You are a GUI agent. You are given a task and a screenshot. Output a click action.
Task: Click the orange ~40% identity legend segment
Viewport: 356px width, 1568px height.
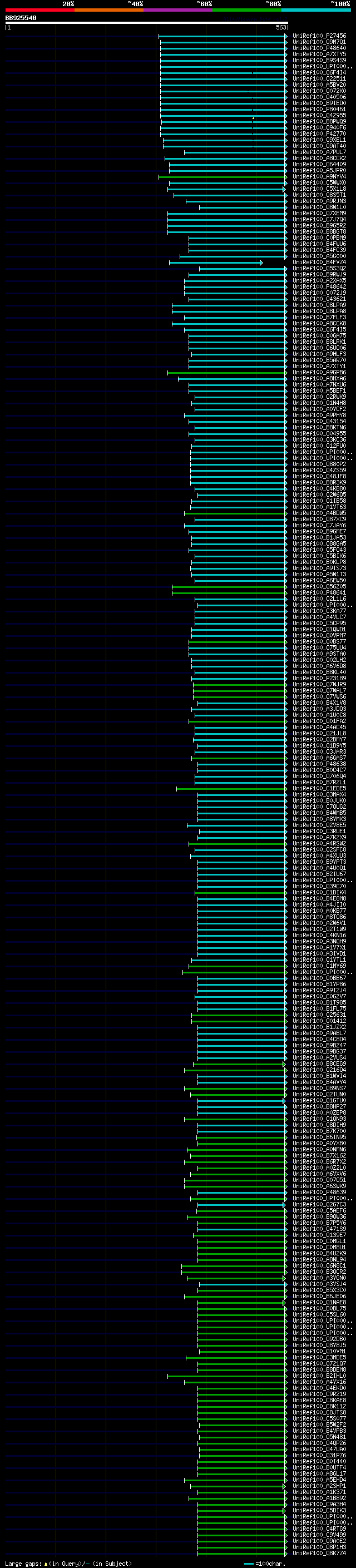(109, 10)
